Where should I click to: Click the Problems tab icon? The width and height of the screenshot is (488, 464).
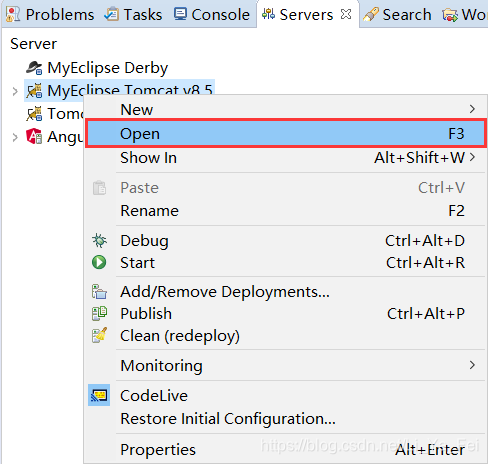[x=13, y=14]
